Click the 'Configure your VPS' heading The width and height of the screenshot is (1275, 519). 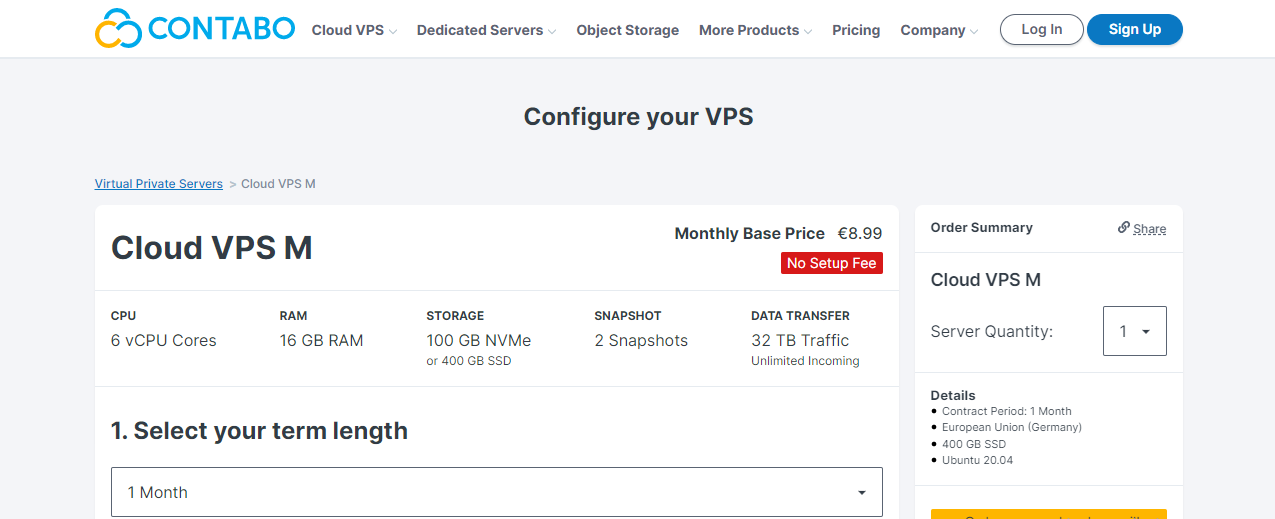[638, 117]
